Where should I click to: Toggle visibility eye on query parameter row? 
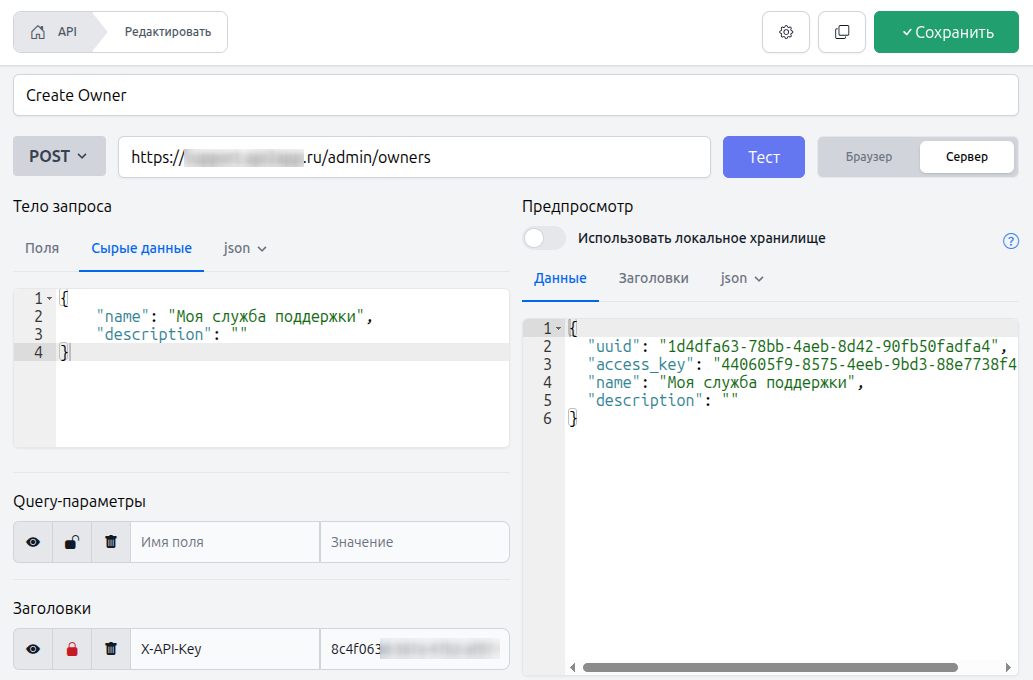coord(33,542)
